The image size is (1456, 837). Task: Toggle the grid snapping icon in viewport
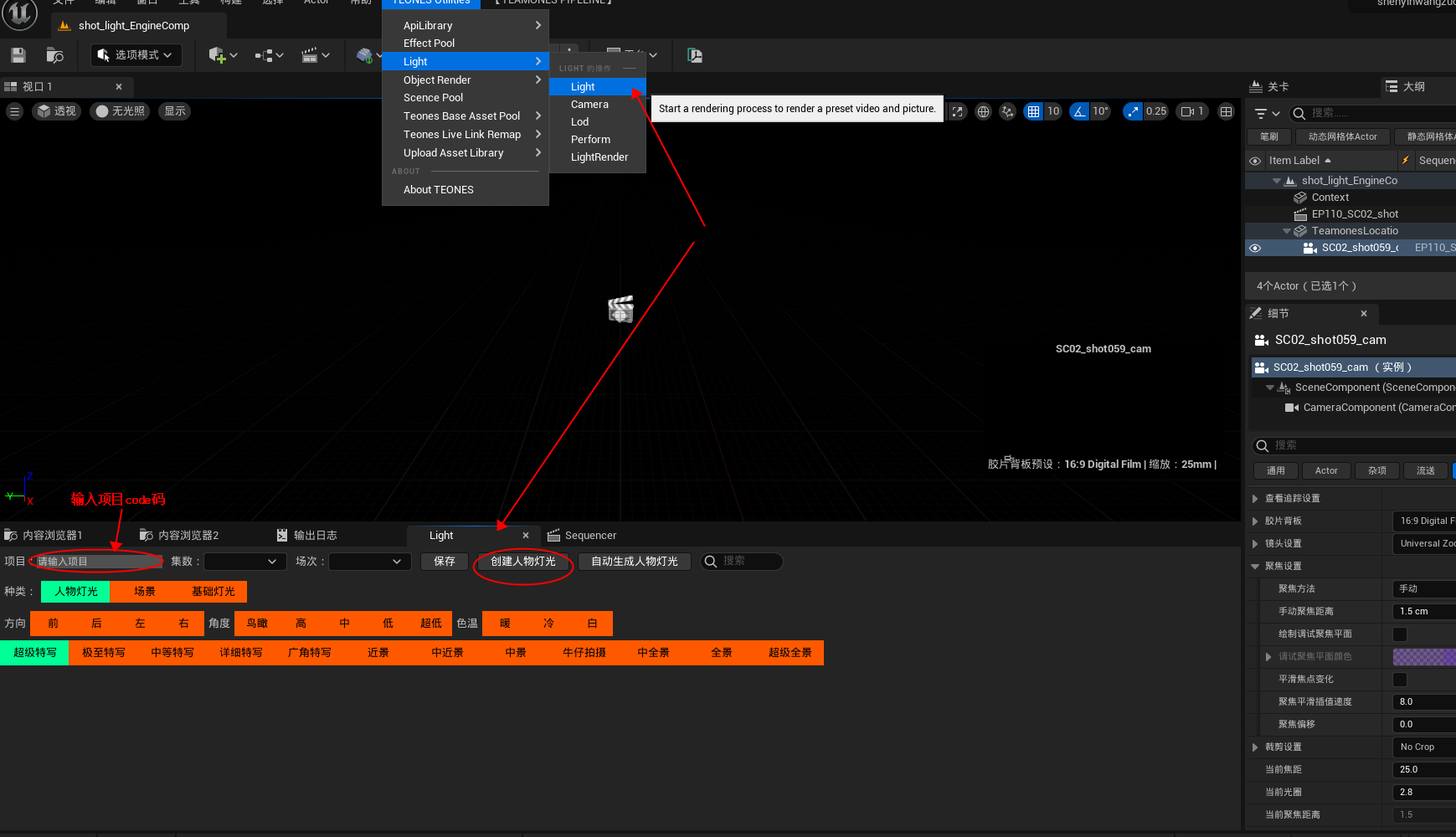pos(1034,111)
